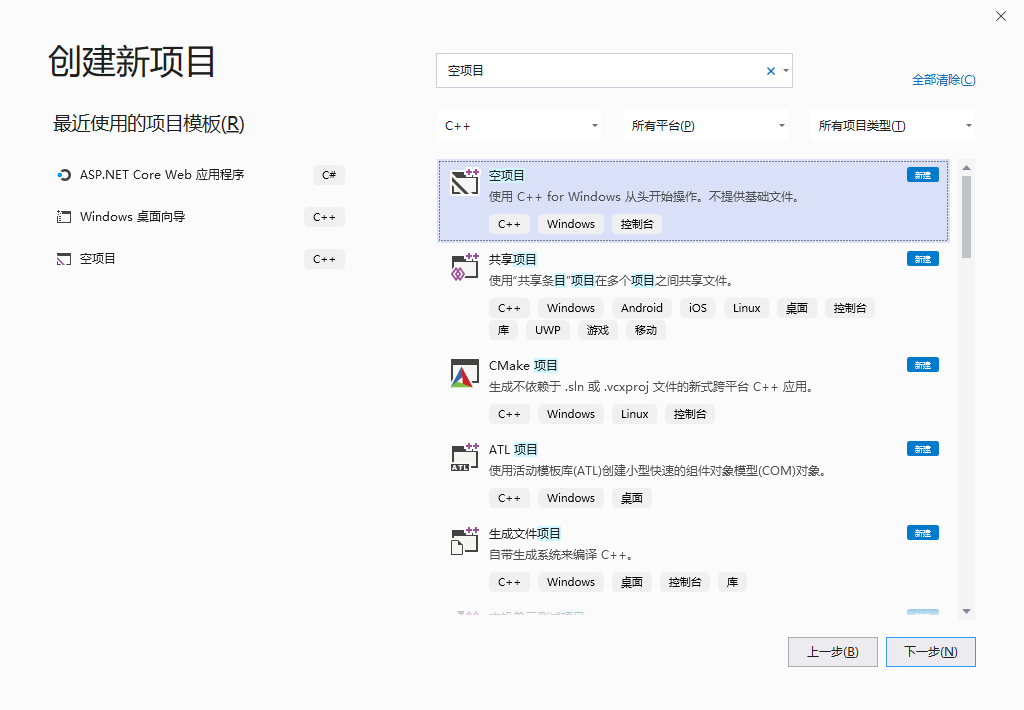
Task: Click the 新建 badge on ATL 项目
Action: coord(923,449)
